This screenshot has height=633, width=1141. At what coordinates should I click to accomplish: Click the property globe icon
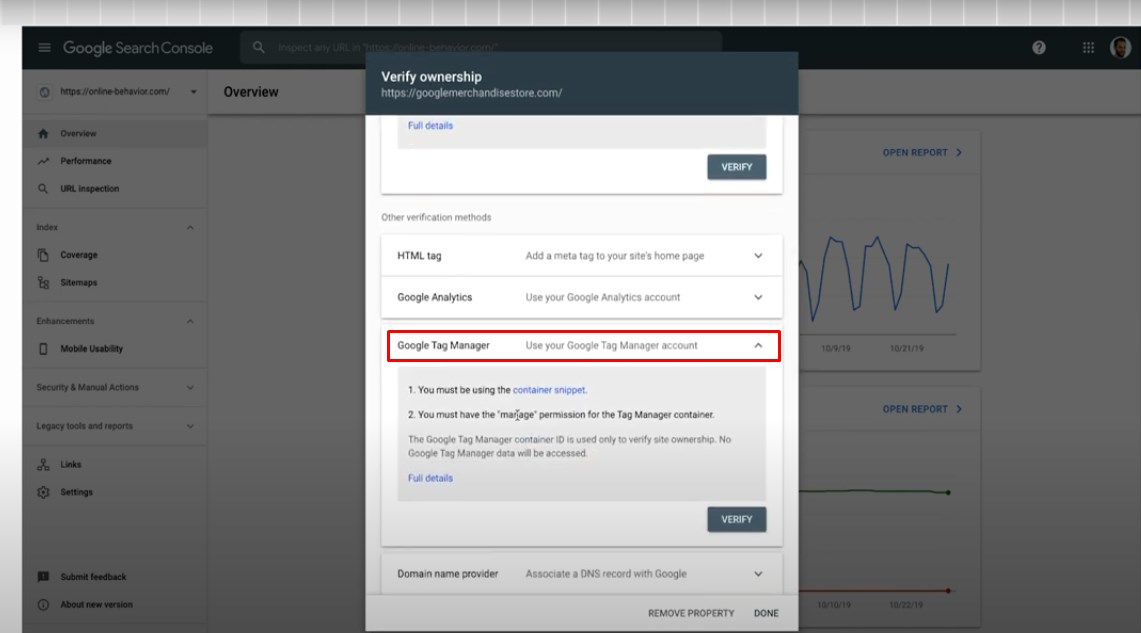click(44, 92)
